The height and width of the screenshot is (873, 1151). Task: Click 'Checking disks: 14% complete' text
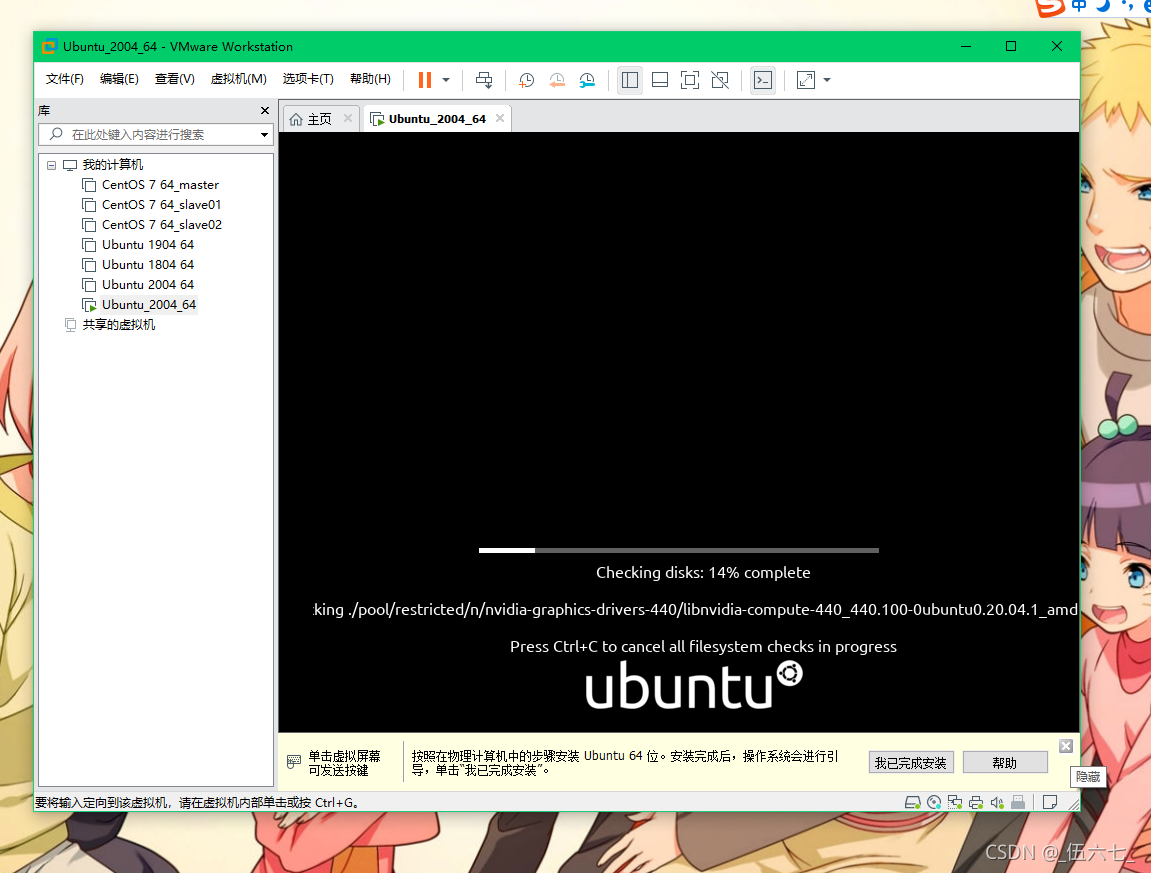[x=703, y=573]
